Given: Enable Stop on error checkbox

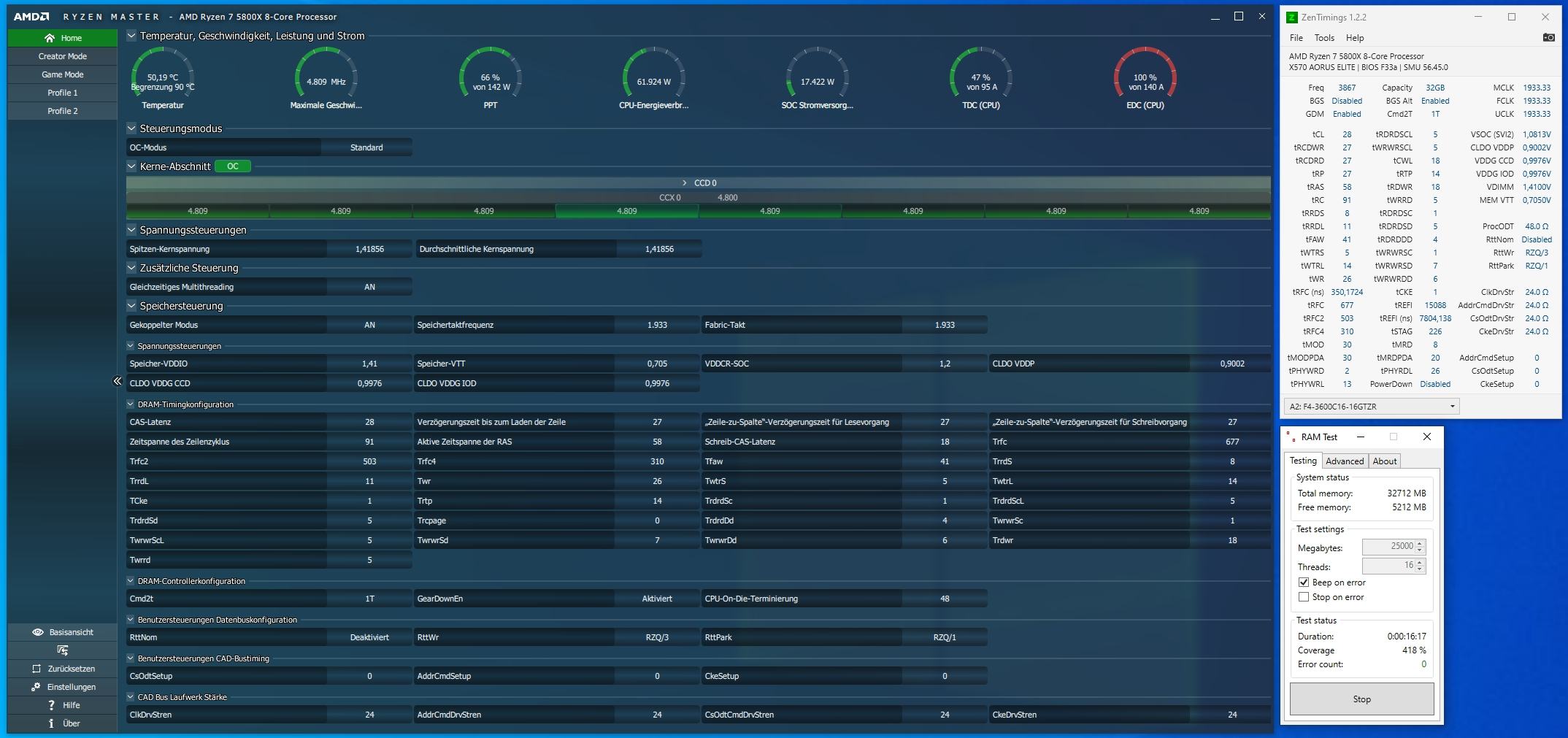Looking at the screenshot, I should (x=1304, y=597).
